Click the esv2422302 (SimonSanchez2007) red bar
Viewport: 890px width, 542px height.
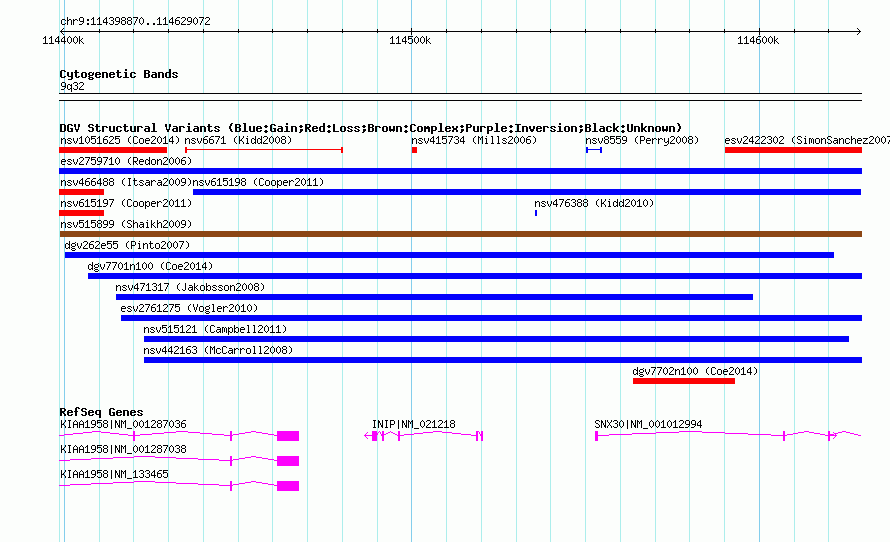coord(793,150)
